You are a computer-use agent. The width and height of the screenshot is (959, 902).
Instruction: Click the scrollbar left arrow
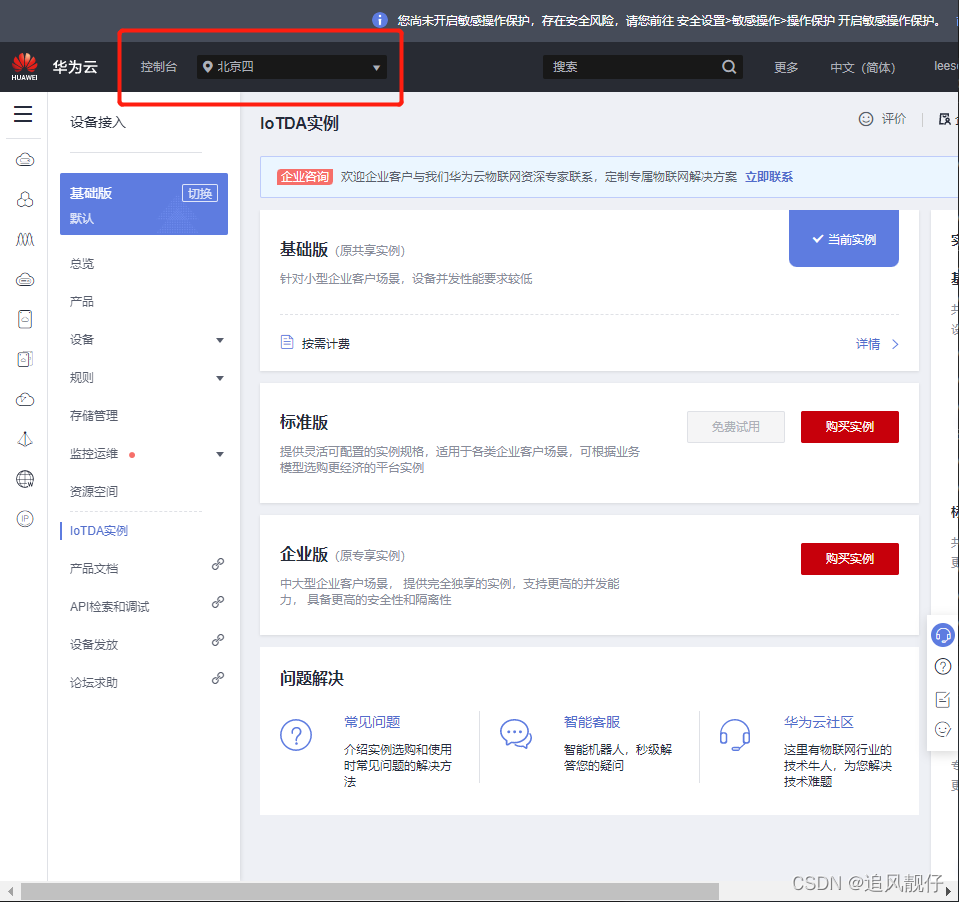[x=10, y=892]
